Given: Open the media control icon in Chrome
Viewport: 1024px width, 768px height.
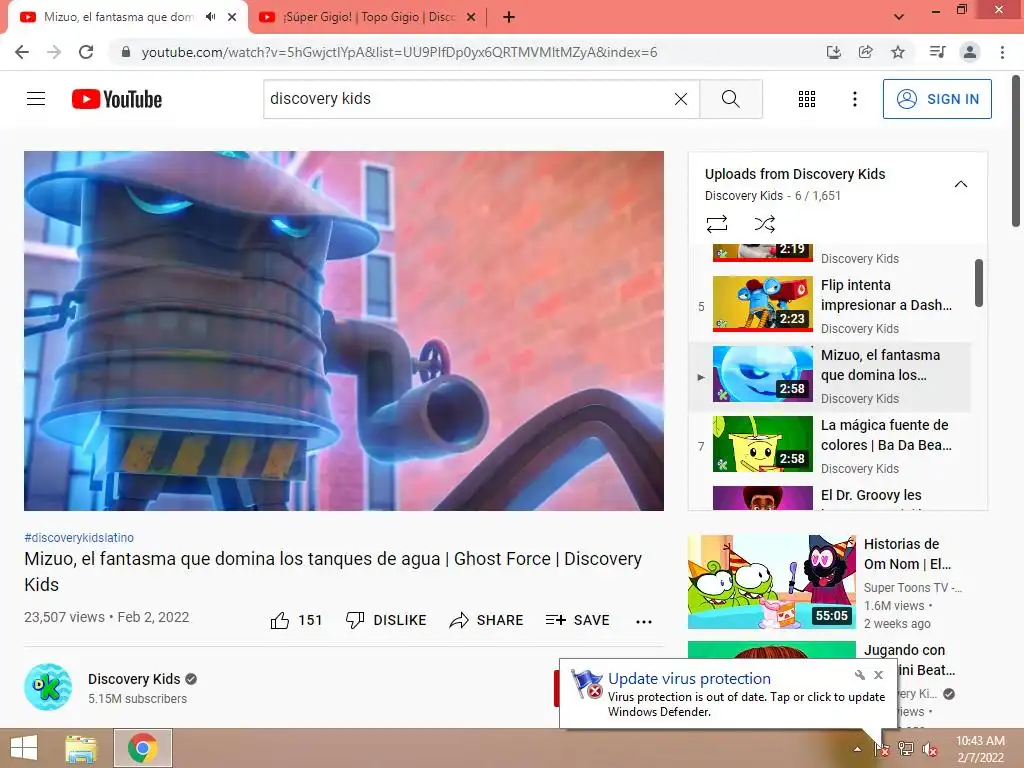Looking at the screenshot, I should pos(938,52).
